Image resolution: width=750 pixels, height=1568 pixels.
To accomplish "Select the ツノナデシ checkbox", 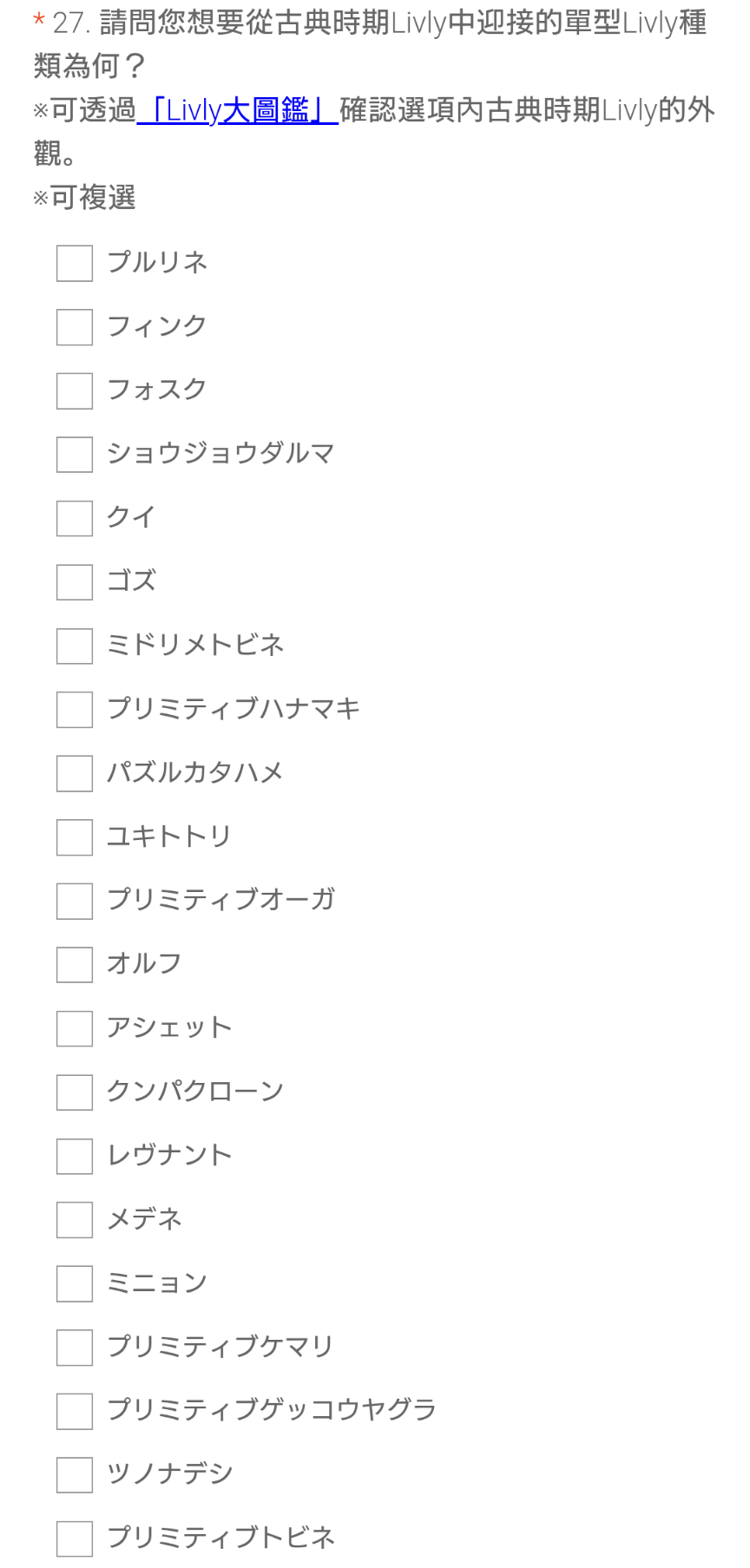I will 75,1475.
